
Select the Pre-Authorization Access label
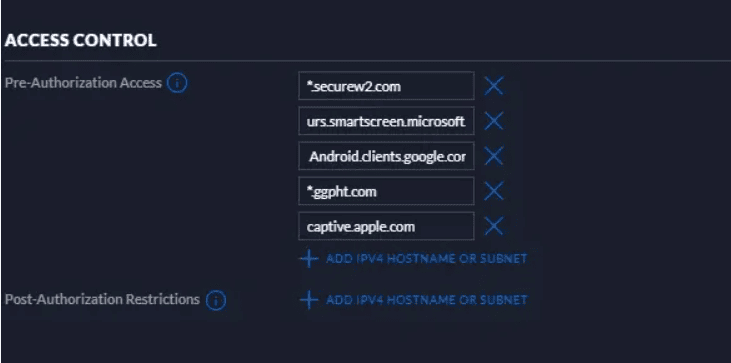(83, 83)
